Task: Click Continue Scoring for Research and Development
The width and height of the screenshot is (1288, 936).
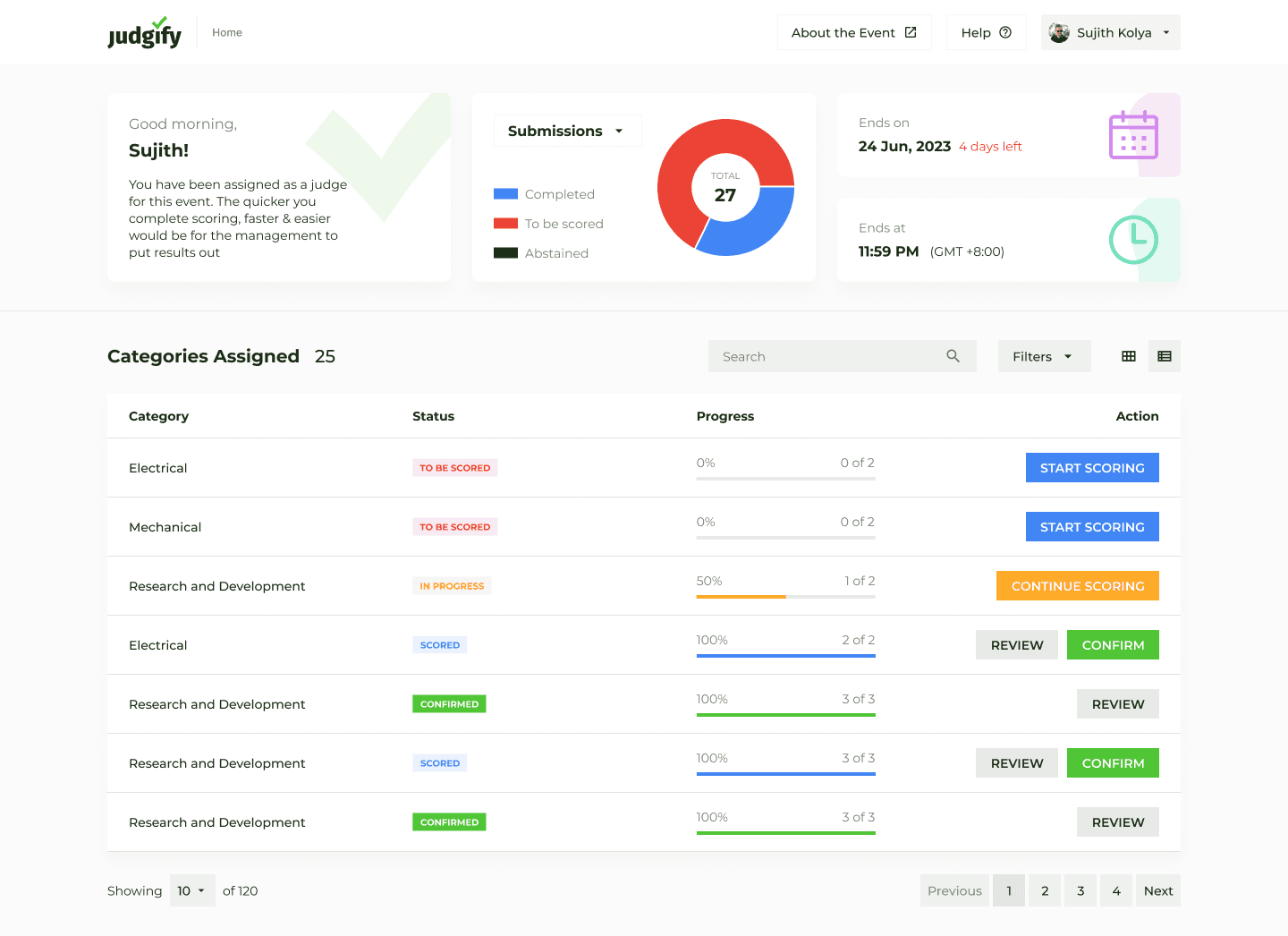Action: [1077, 586]
